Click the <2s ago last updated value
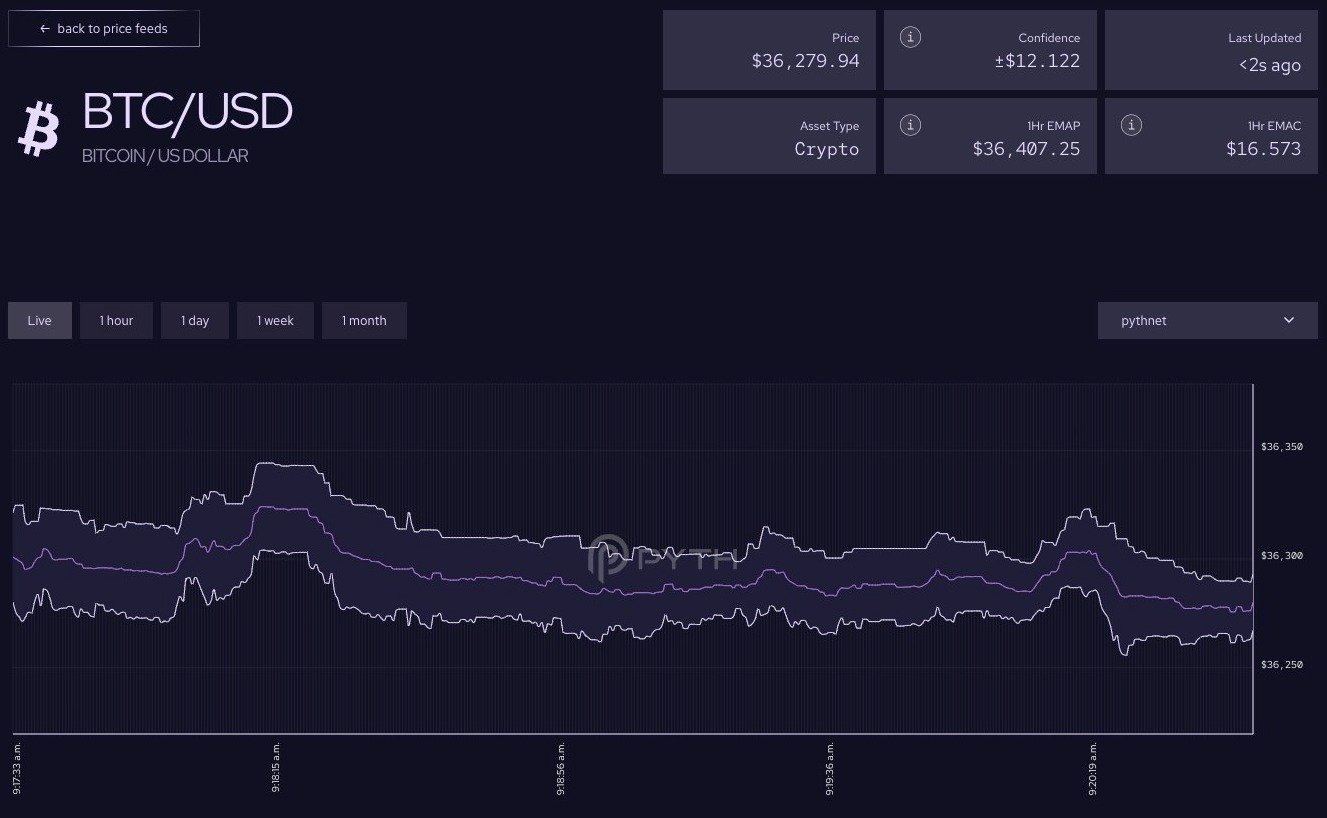Screen dimensions: 1327x818 click(1270, 65)
